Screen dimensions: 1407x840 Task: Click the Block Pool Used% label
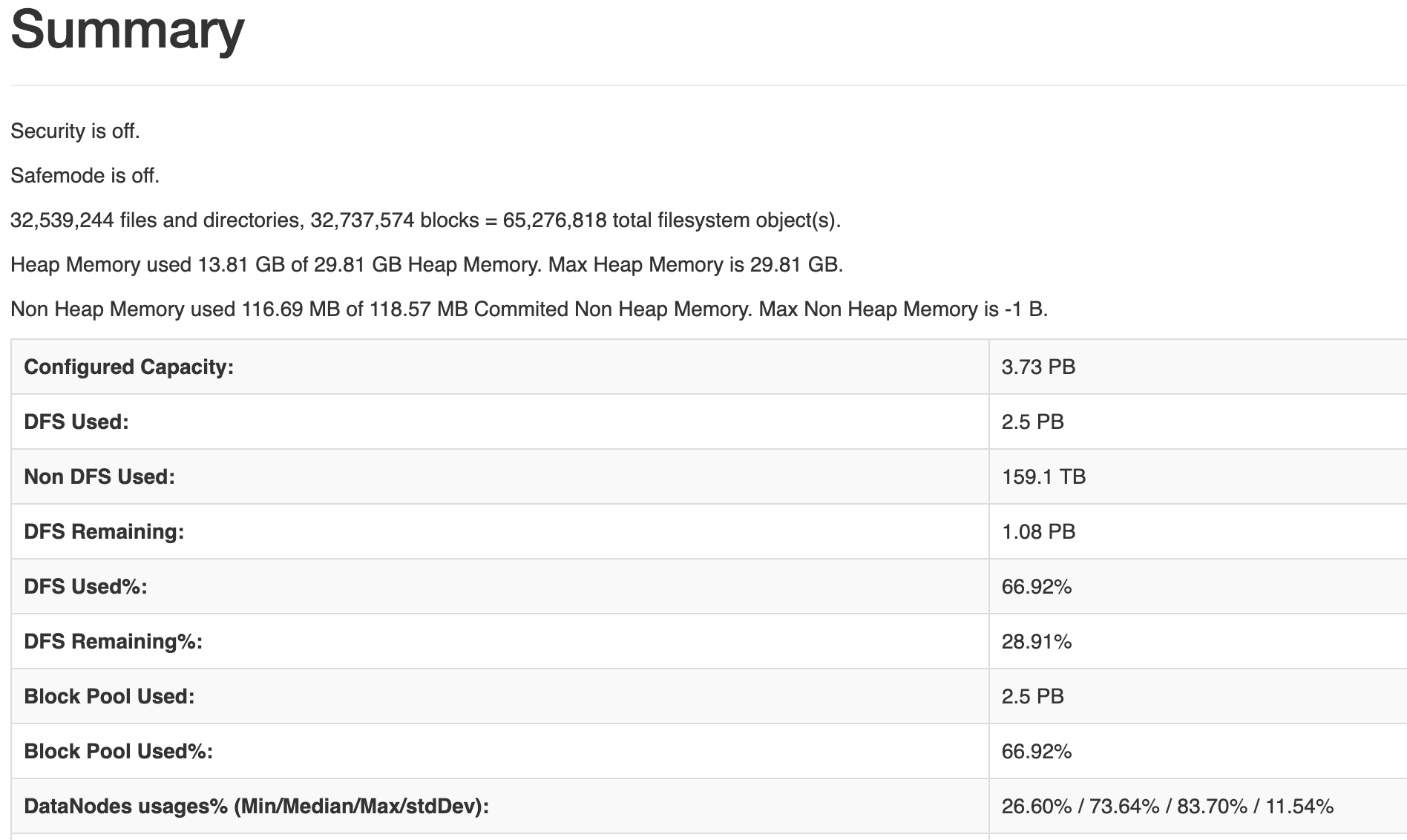click(118, 752)
